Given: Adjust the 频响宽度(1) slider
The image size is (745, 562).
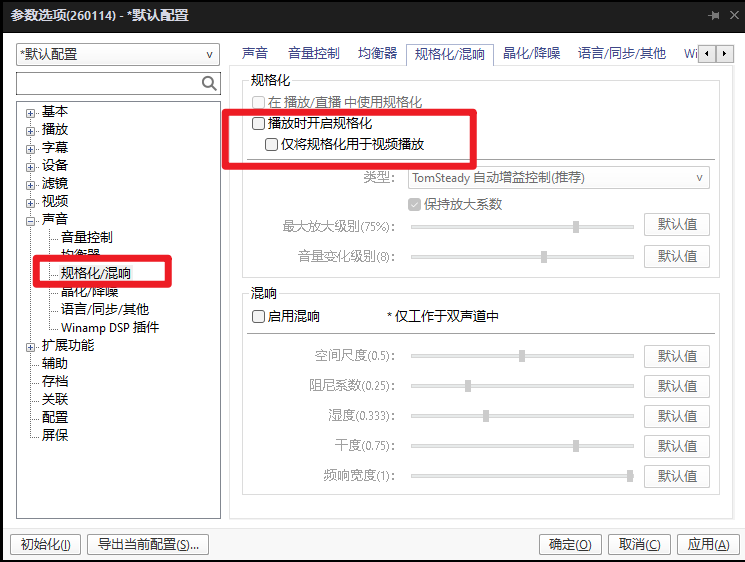Looking at the screenshot, I should (630, 476).
